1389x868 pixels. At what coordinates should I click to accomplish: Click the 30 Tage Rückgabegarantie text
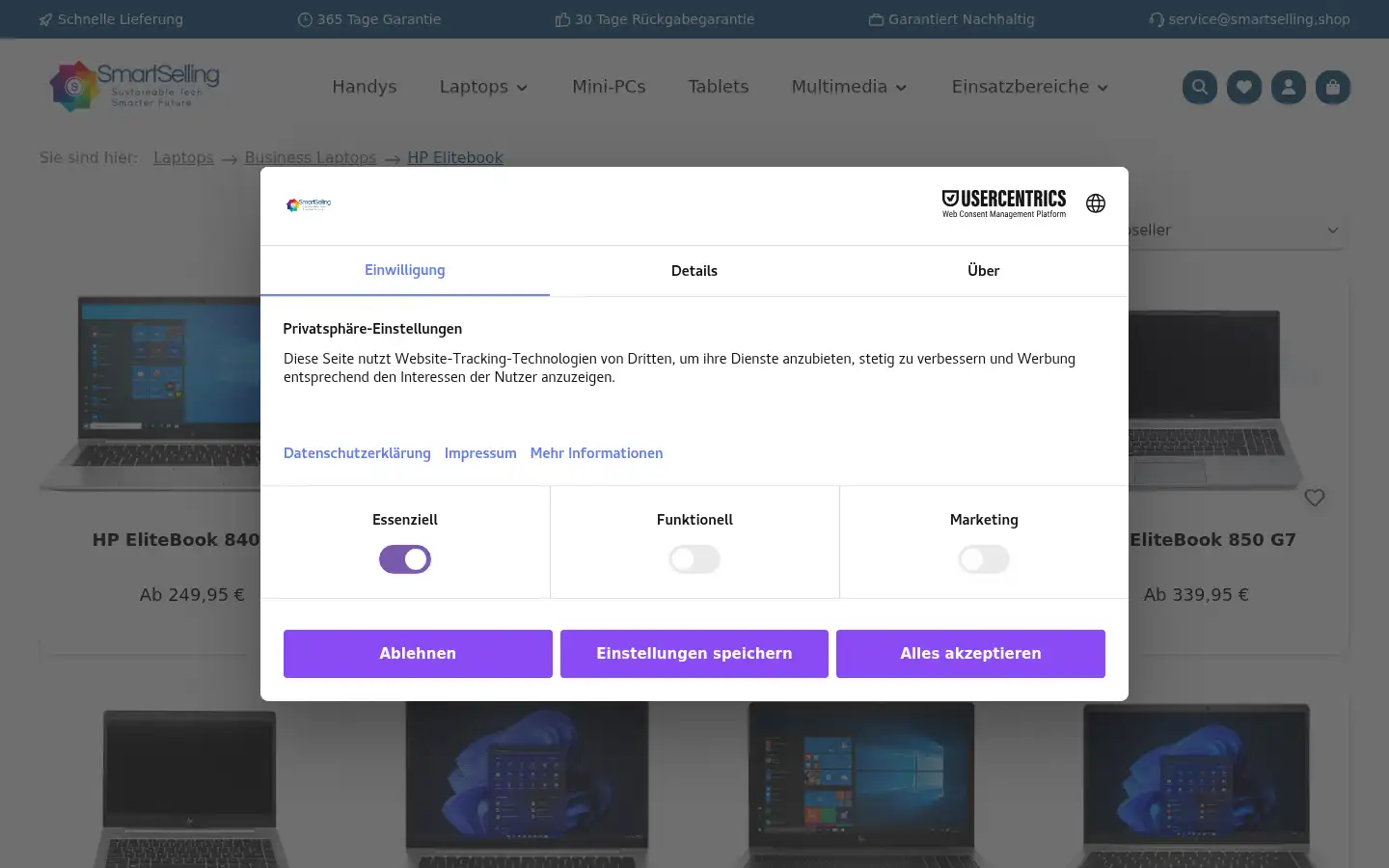point(665,19)
